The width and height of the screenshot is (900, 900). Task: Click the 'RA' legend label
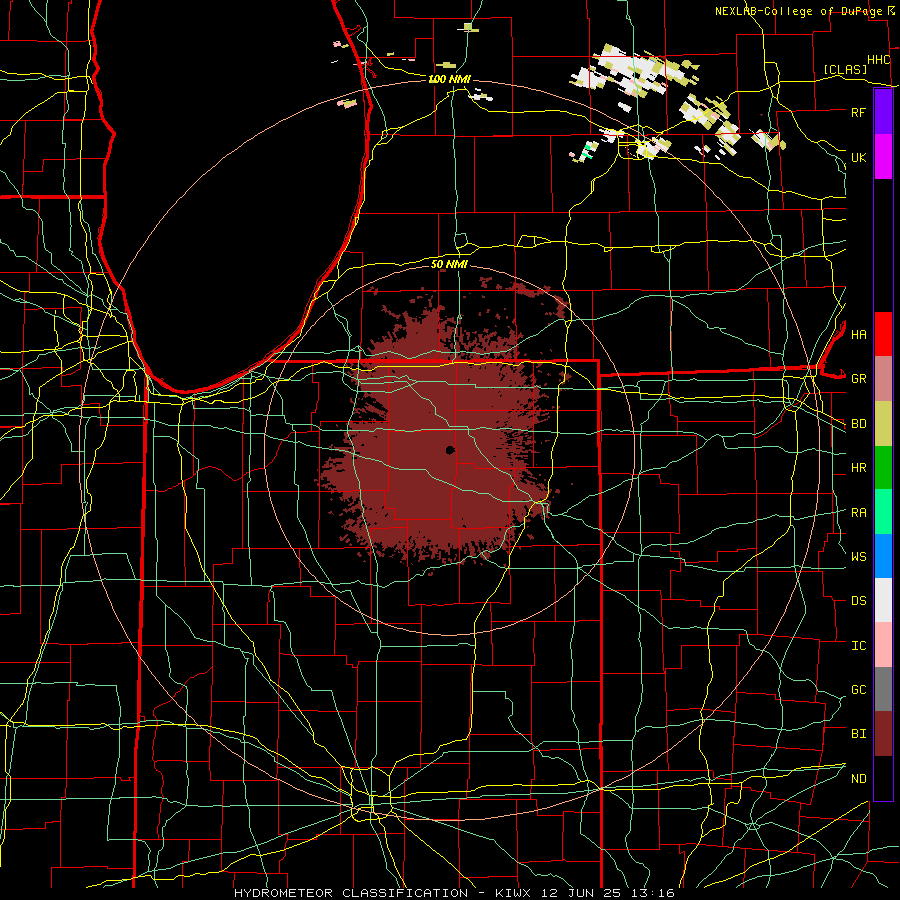(x=858, y=513)
